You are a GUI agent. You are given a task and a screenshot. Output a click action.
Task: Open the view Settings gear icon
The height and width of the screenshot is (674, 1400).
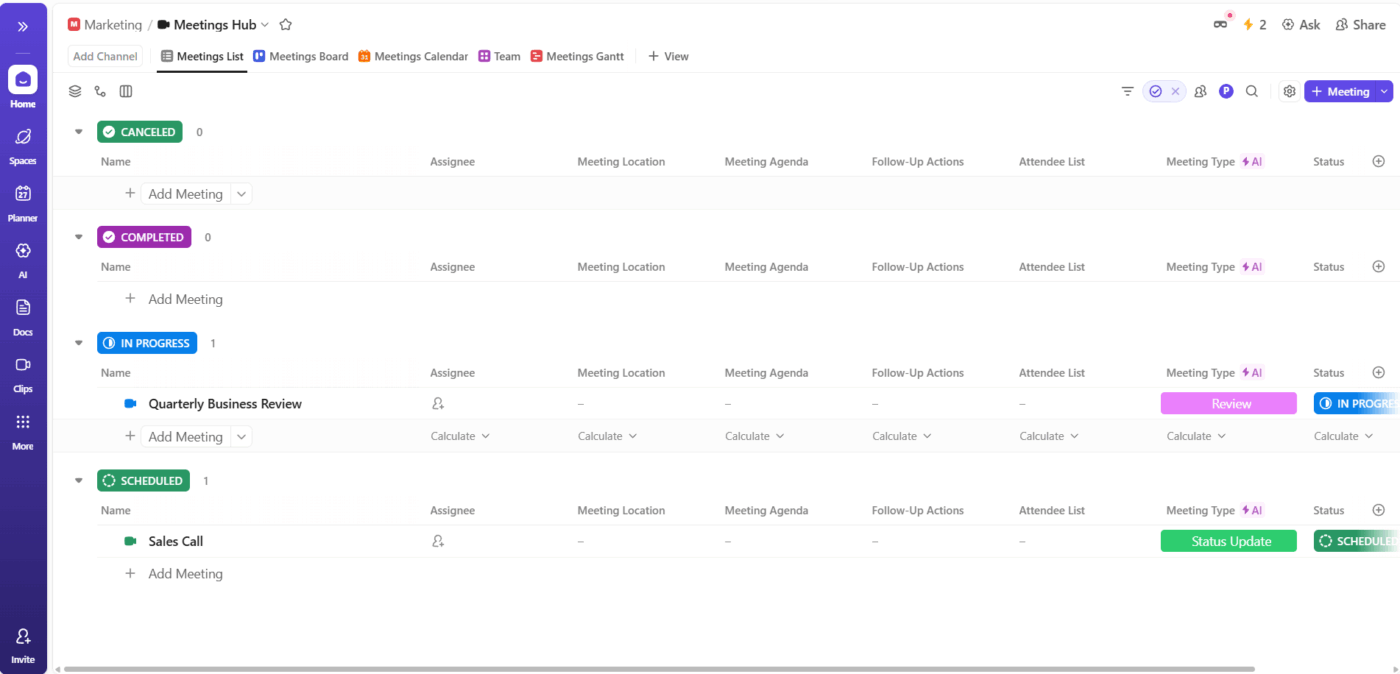tap(1289, 90)
